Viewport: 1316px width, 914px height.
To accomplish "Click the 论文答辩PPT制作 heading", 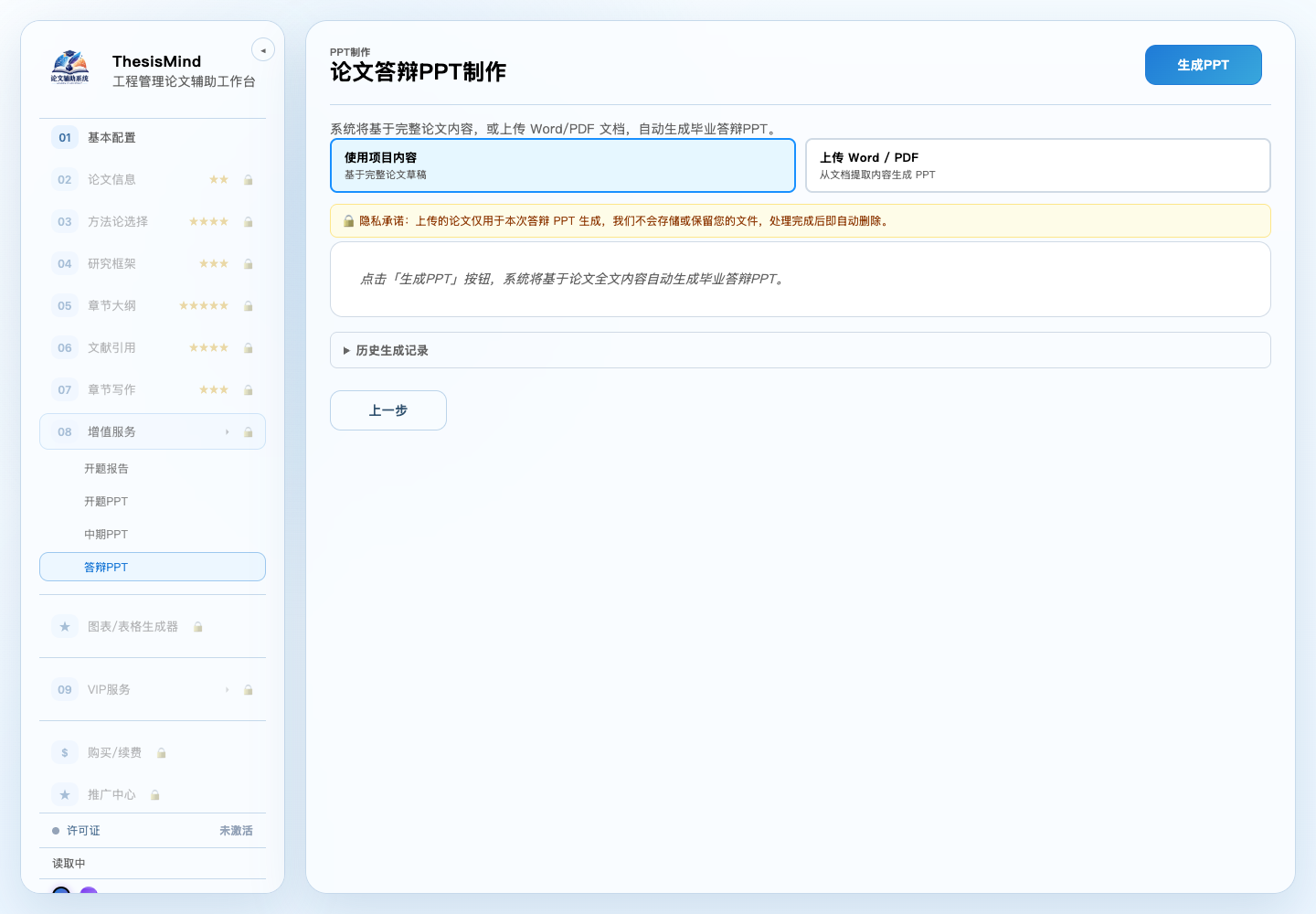I will 418,72.
